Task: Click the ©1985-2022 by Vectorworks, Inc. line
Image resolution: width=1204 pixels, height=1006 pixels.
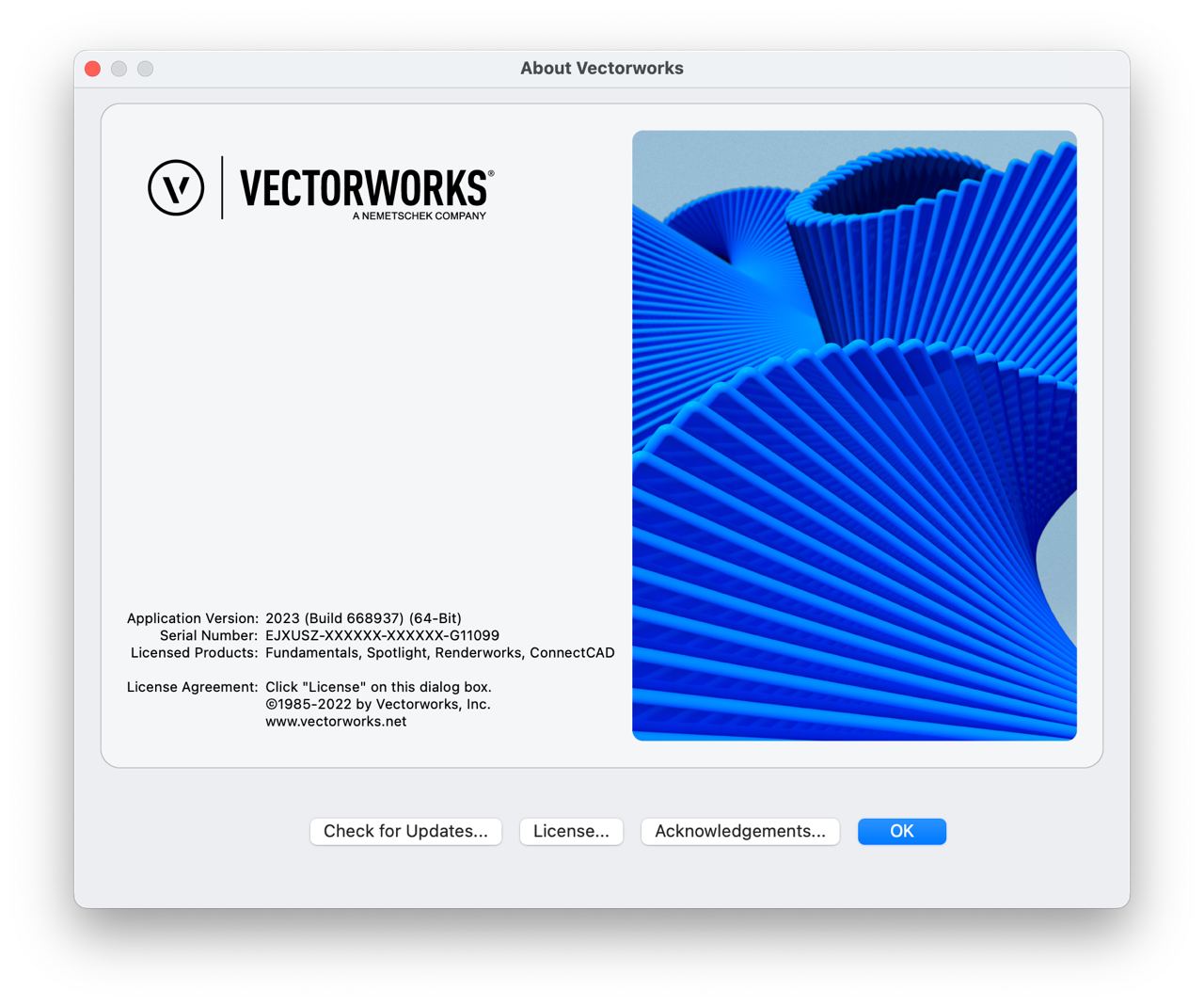Action: tap(377, 704)
